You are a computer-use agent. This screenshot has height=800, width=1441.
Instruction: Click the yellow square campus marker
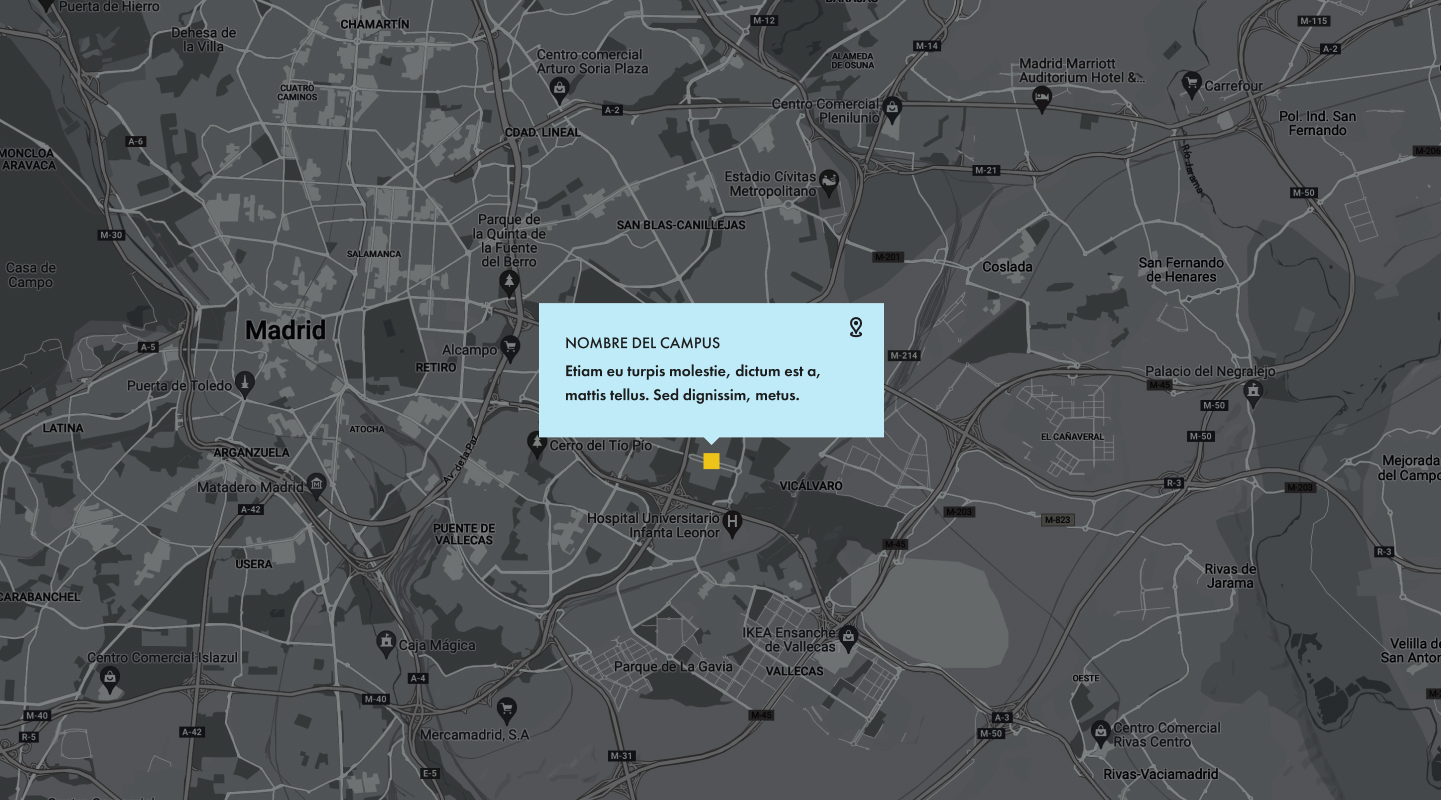coord(711,461)
